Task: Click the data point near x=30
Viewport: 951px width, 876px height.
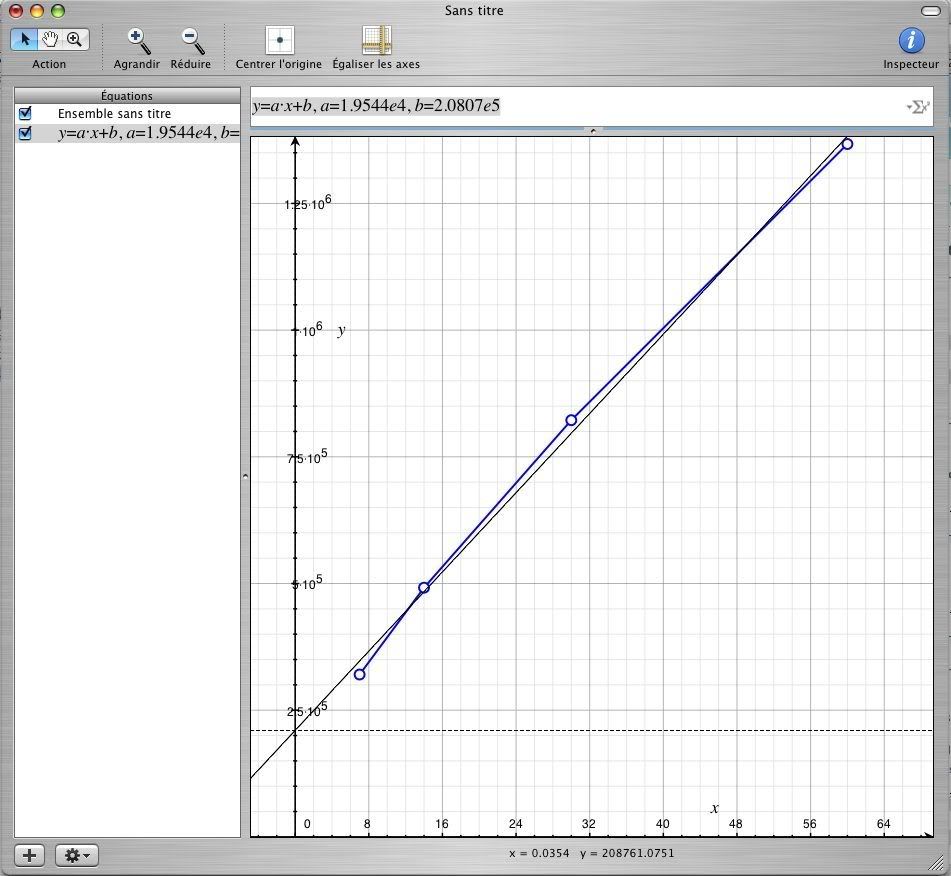Action: tap(571, 420)
